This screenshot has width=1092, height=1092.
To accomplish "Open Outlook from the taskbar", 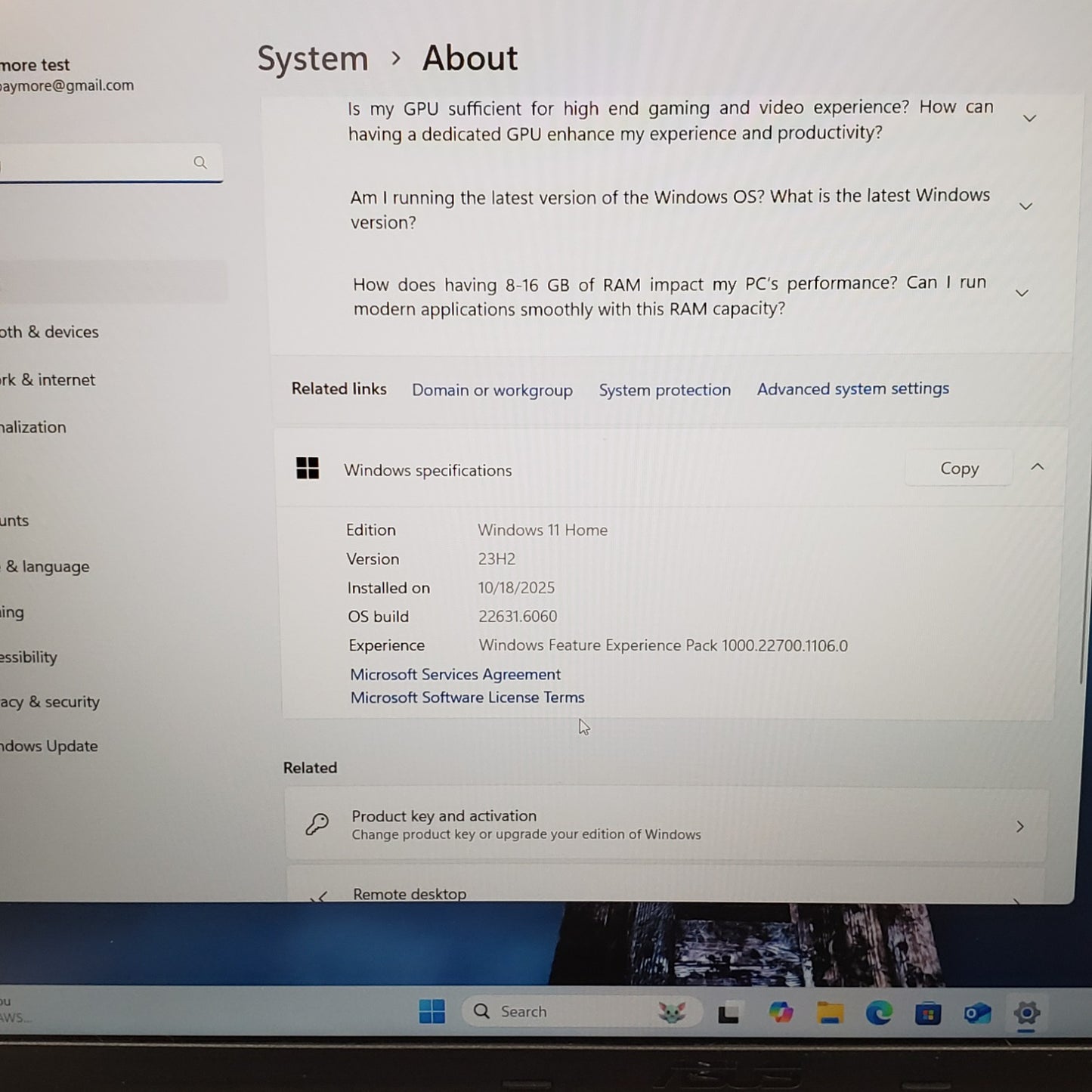I will click(977, 1013).
